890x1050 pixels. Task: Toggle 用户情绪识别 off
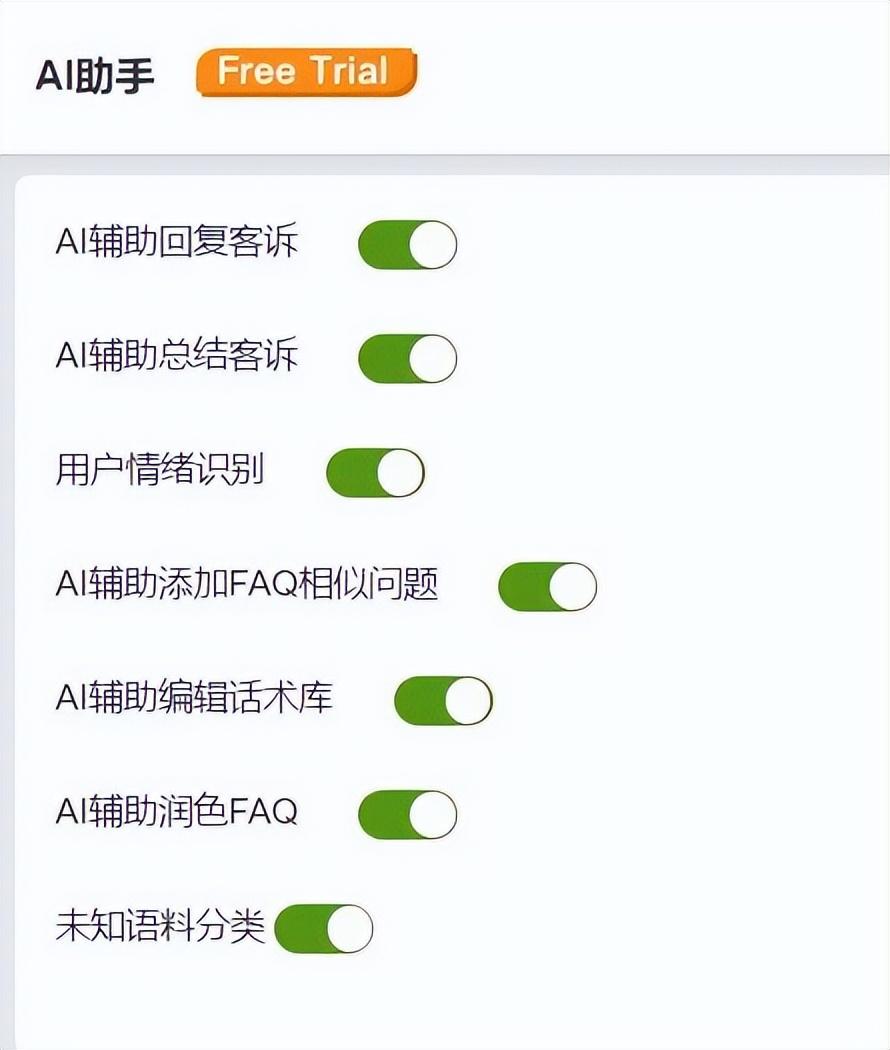(x=375, y=473)
